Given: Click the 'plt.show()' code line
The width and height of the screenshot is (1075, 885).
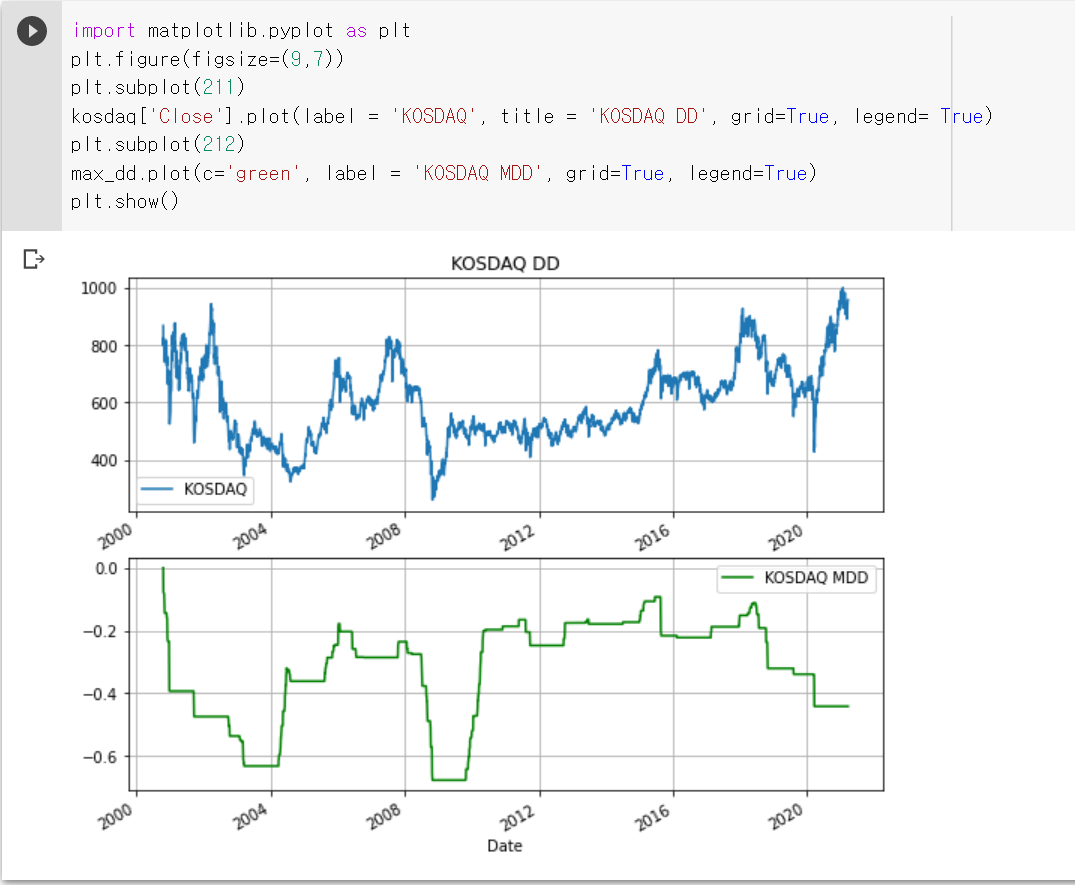Looking at the screenshot, I should click(125, 202).
